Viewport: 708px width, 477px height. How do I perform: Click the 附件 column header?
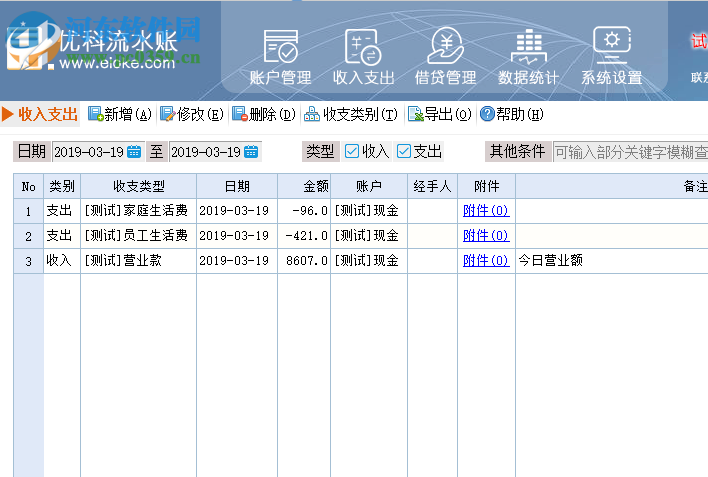pos(487,186)
